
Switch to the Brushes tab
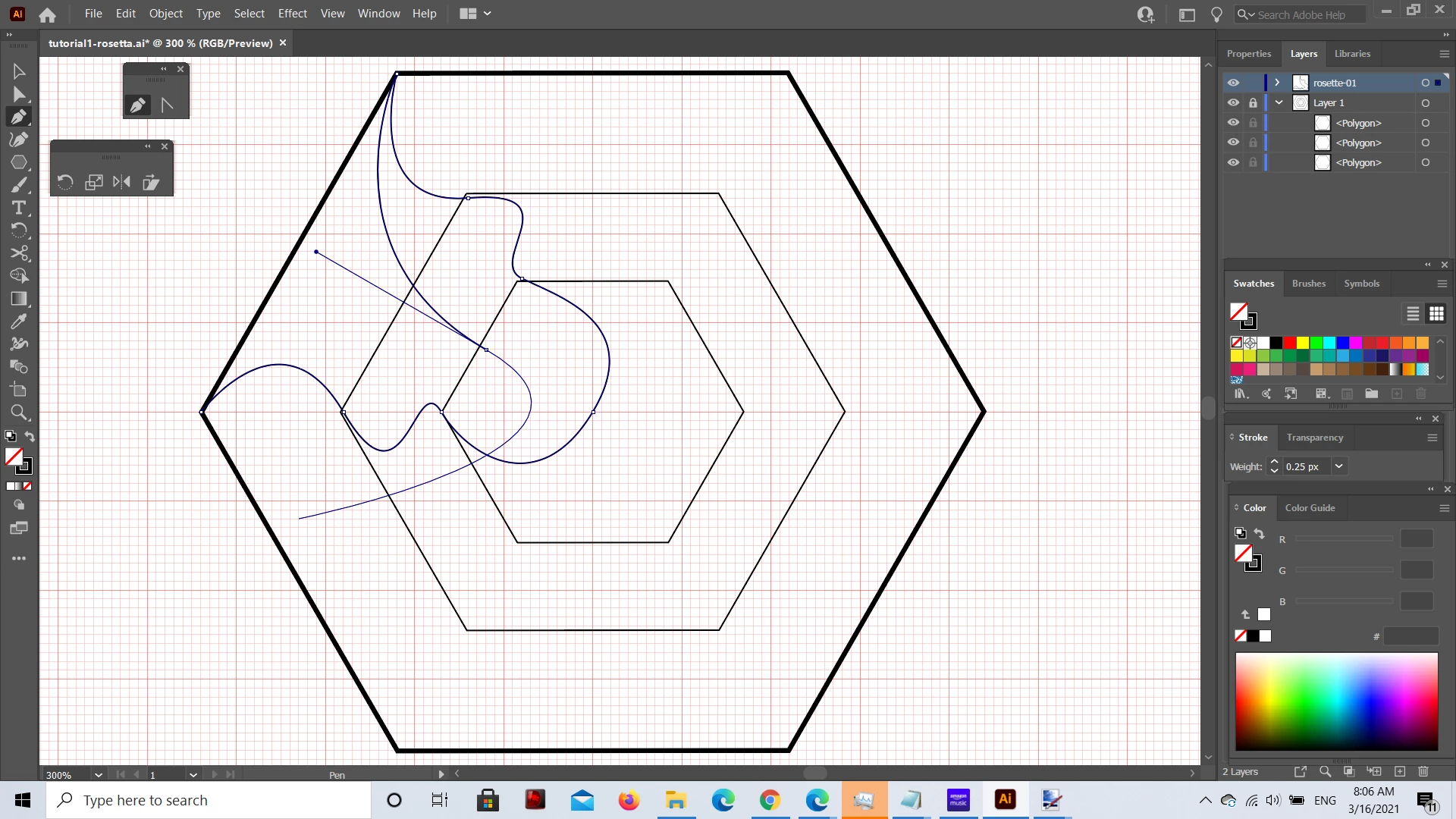(1308, 284)
